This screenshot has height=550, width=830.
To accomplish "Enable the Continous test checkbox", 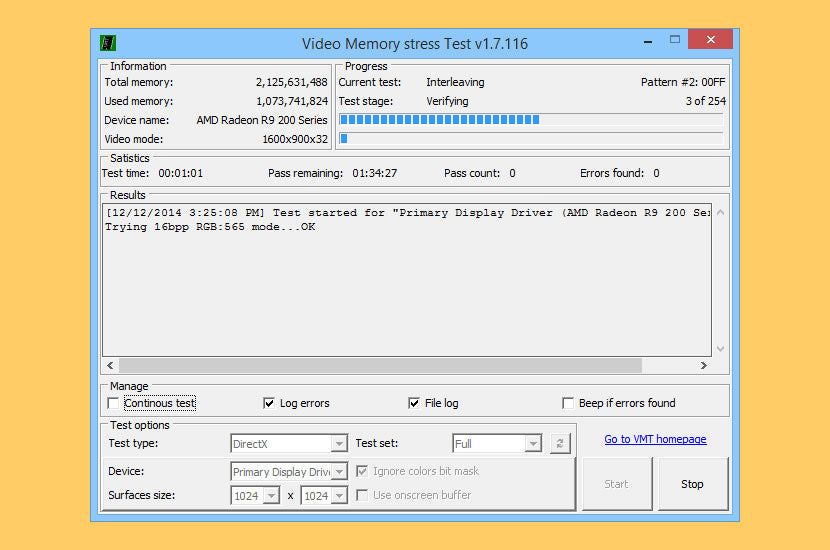I will pos(113,403).
